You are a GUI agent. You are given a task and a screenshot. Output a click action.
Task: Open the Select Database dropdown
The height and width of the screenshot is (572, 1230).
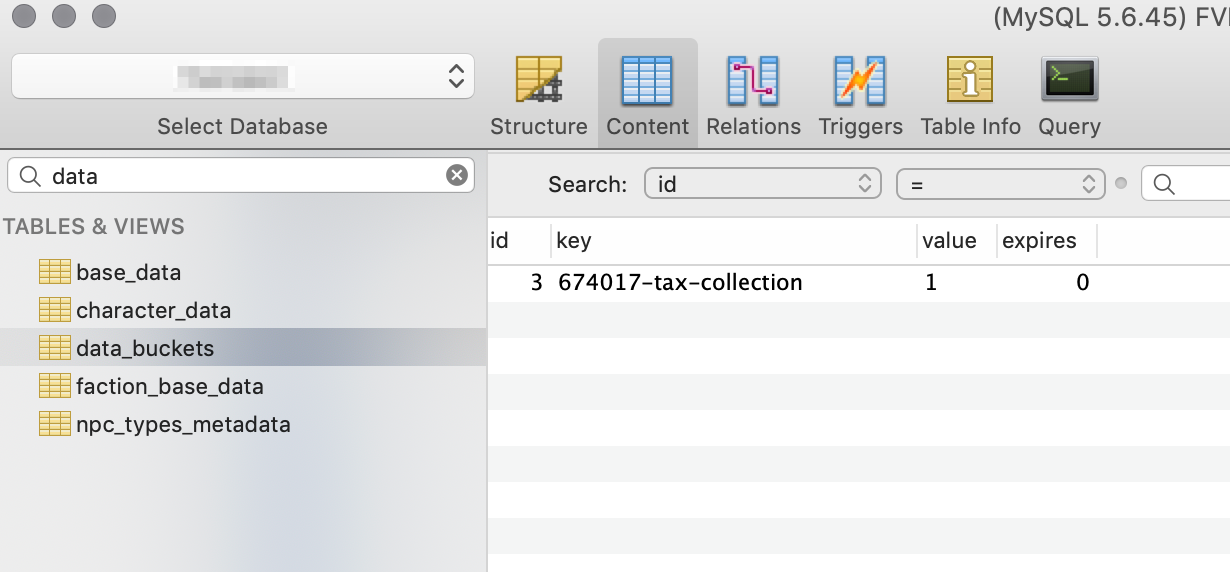(242, 76)
